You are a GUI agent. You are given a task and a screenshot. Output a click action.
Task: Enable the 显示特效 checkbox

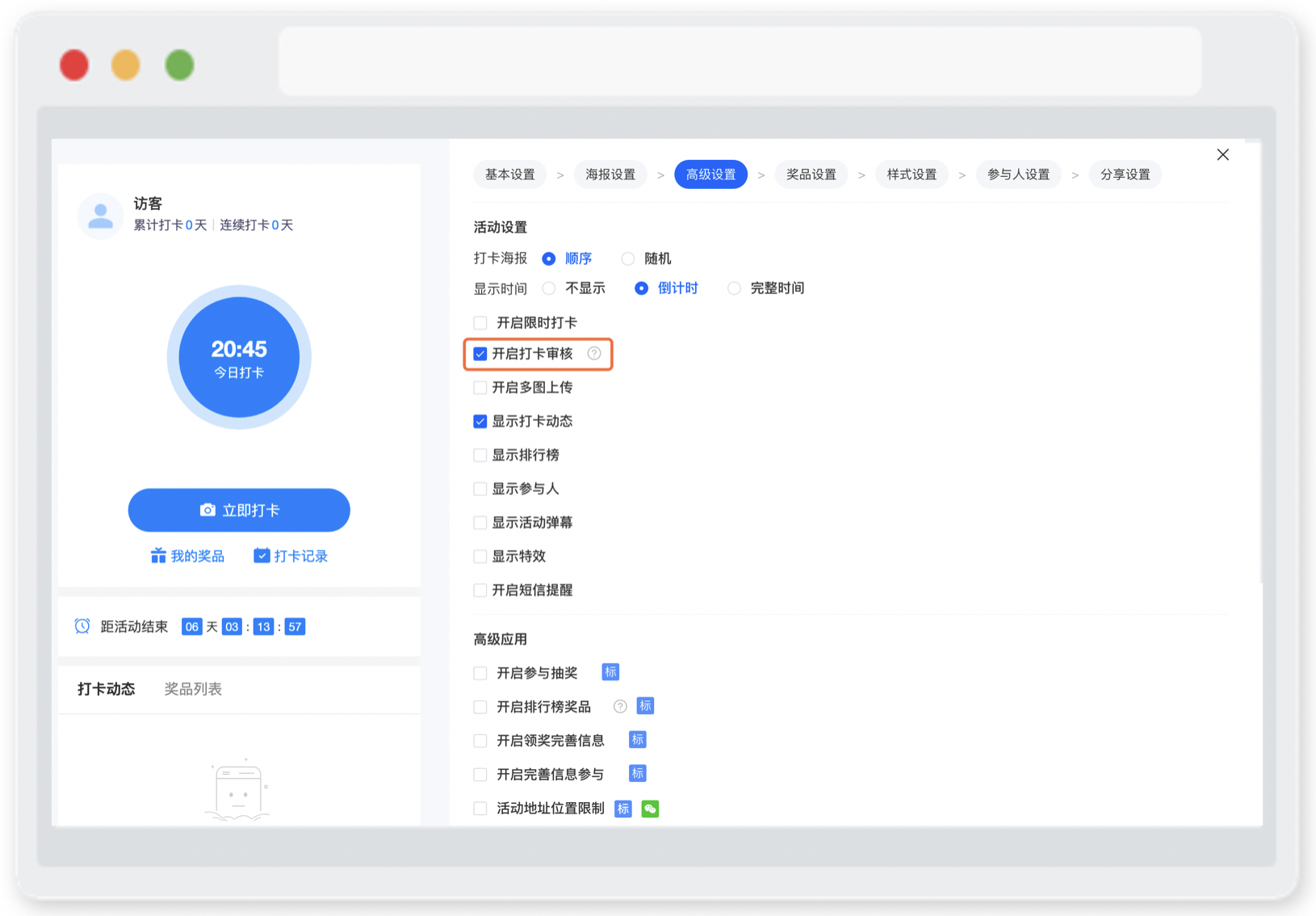(x=480, y=557)
